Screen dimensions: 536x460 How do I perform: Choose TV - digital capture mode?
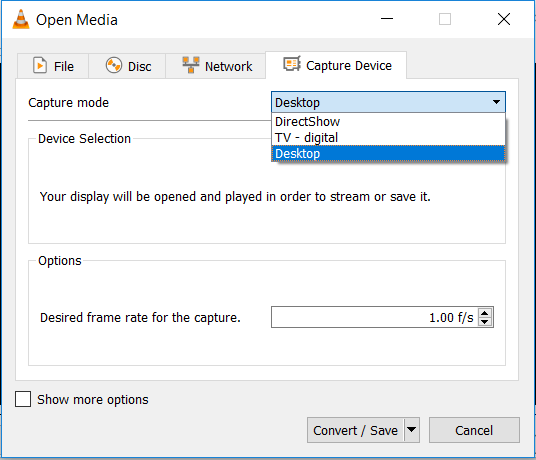pos(388,137)
